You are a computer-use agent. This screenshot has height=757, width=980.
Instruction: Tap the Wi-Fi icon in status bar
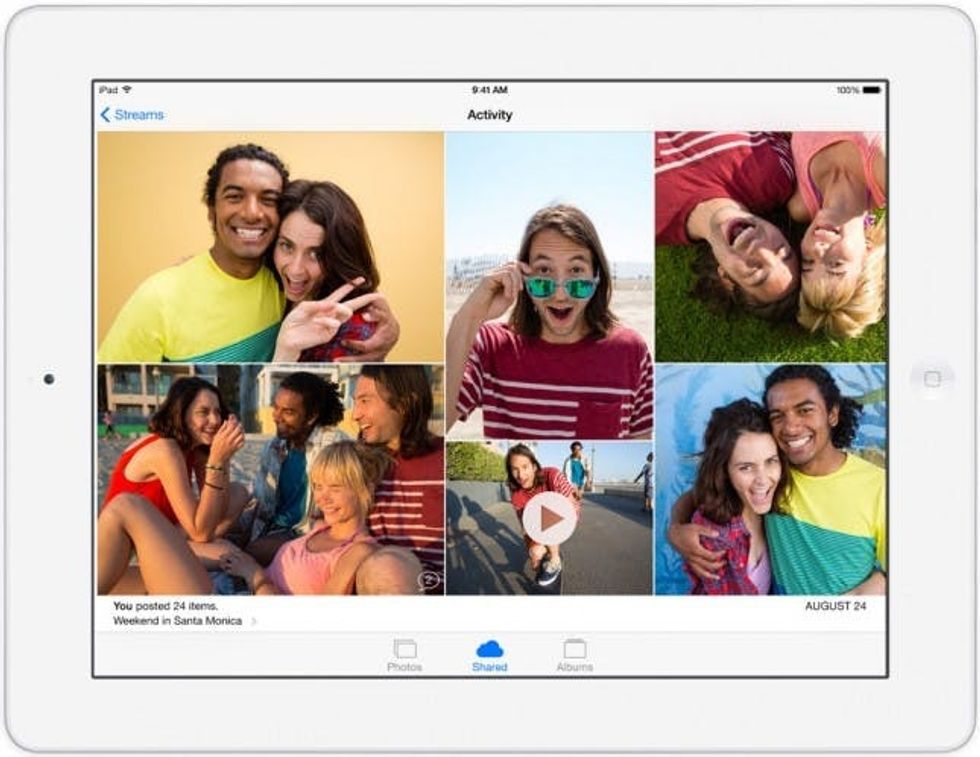coord(127,90)
